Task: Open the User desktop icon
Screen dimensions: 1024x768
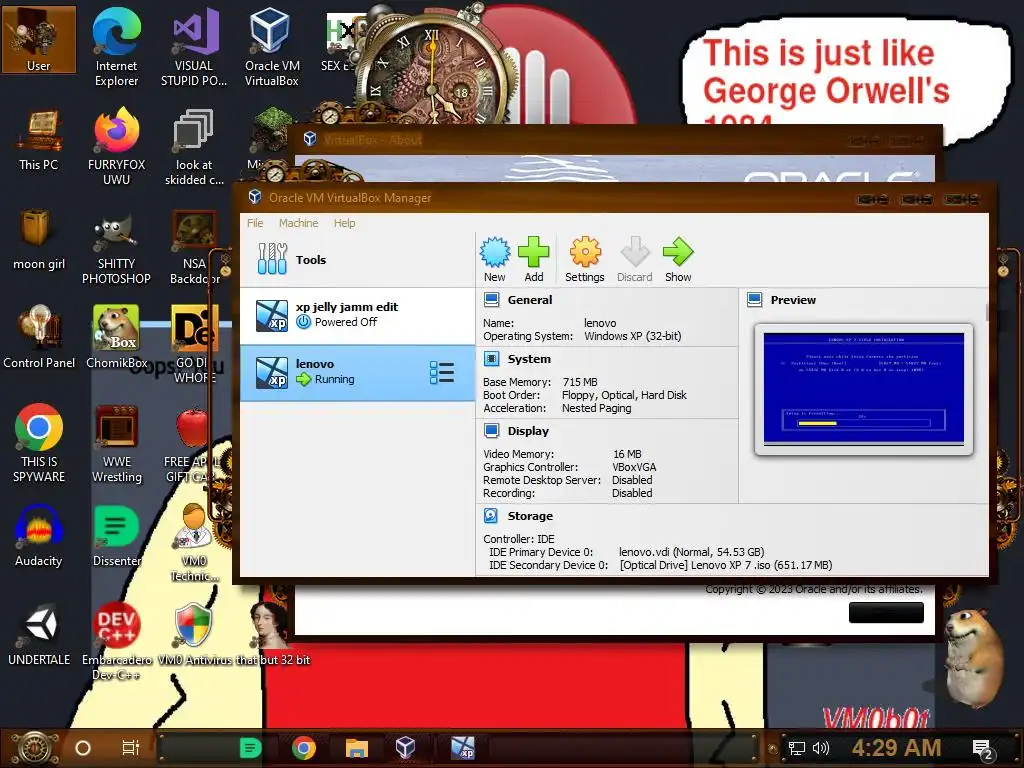Action: click(x=39, y=39)
